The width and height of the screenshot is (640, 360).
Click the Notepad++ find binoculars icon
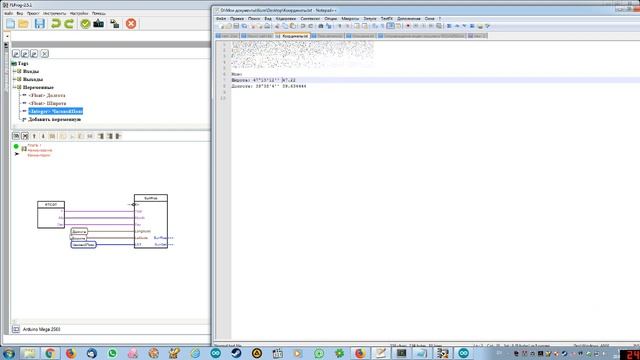[321, 26]
